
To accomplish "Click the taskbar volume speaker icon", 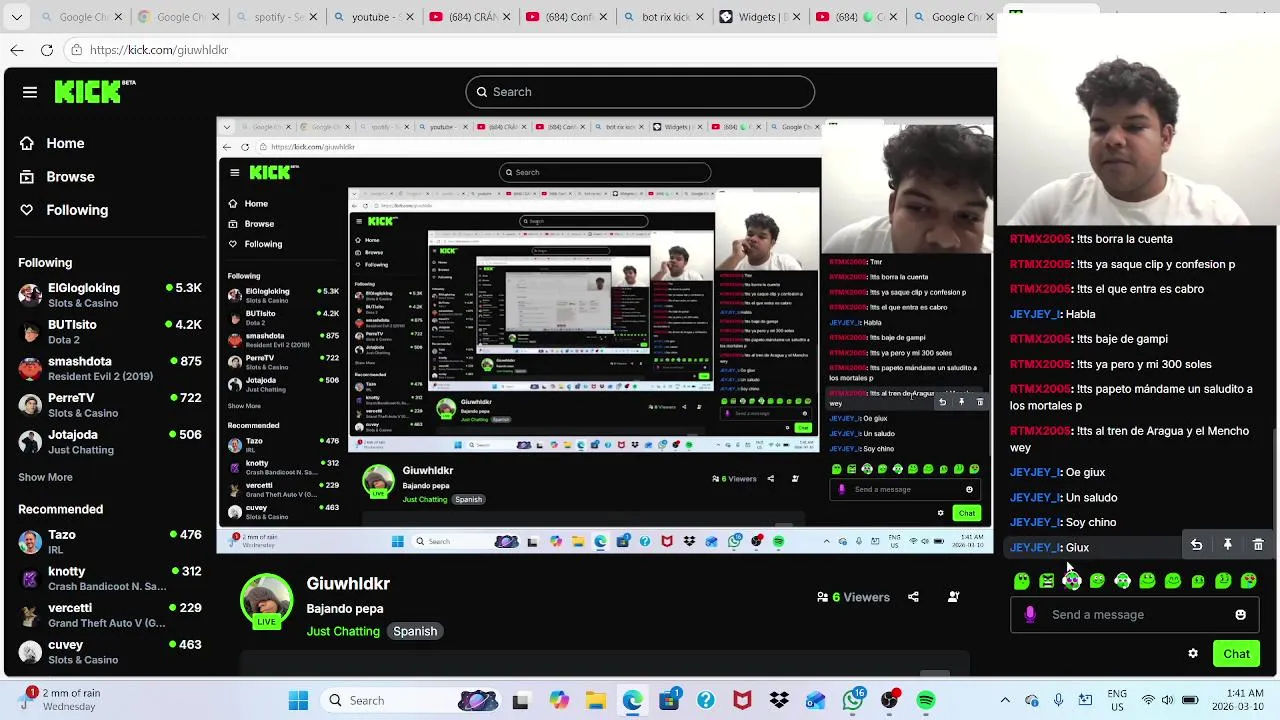I will [1169, 701].
